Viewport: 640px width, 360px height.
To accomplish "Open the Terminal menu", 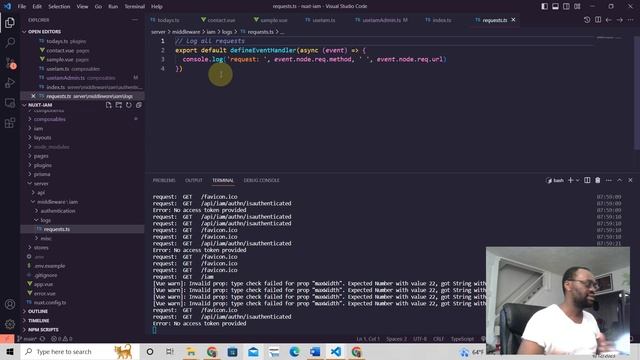I will tap(134, 6).
